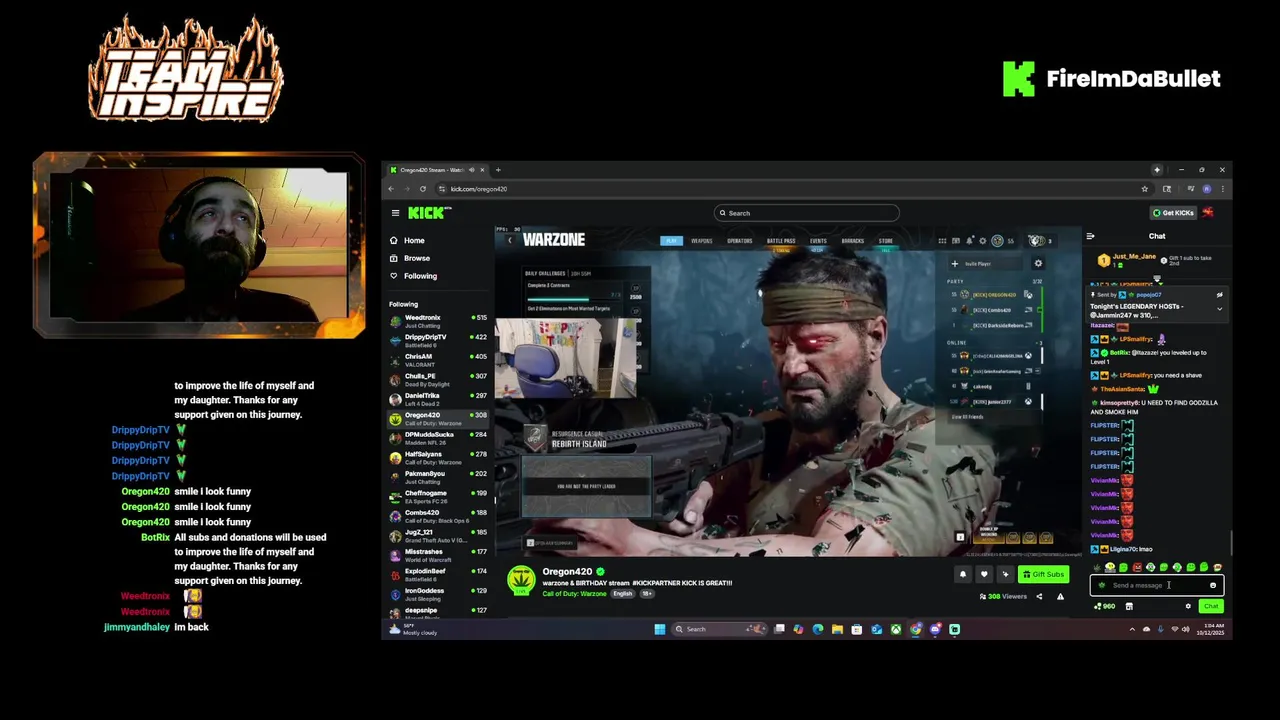The width and height of the screenshot is (1280, 720).
Task: Open Xbox app from the taskbar
Action: pyautogui.click(x=896, y=629)
